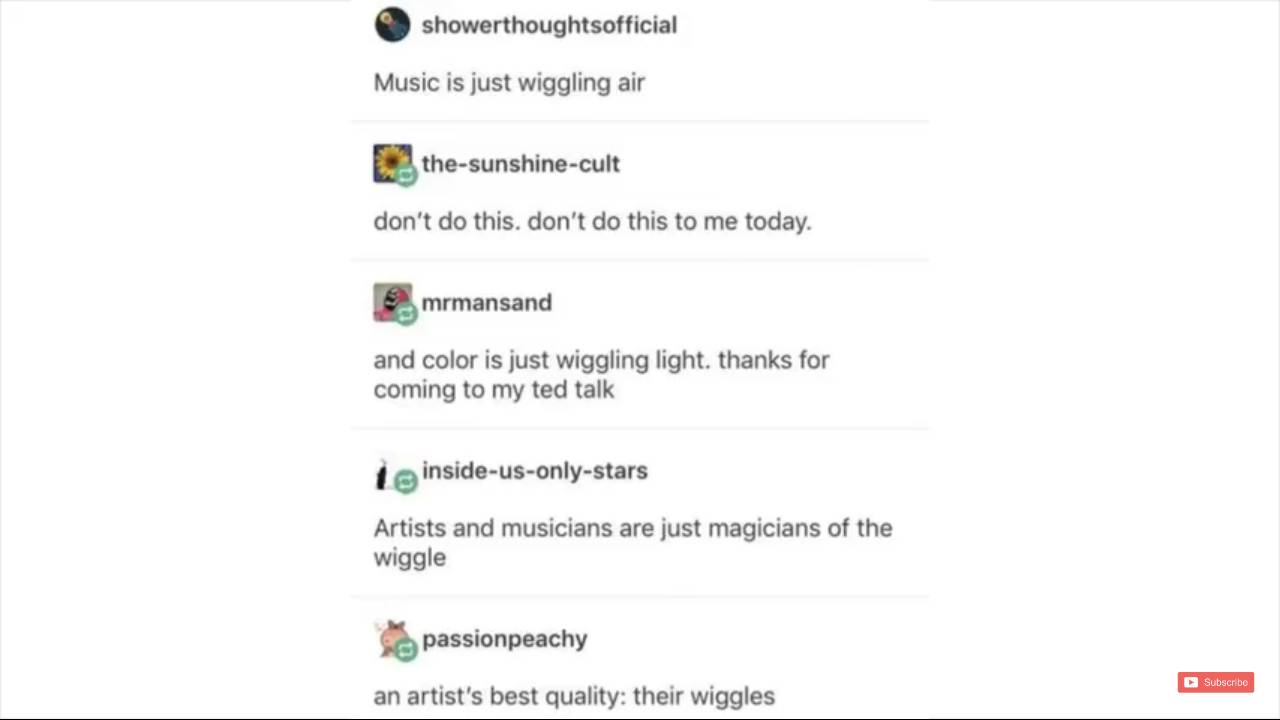Image resolution: width=1280 pixels, height=720 pixels.
Task: Open mrmansand profile avatar
Action: tap(391, 302)
